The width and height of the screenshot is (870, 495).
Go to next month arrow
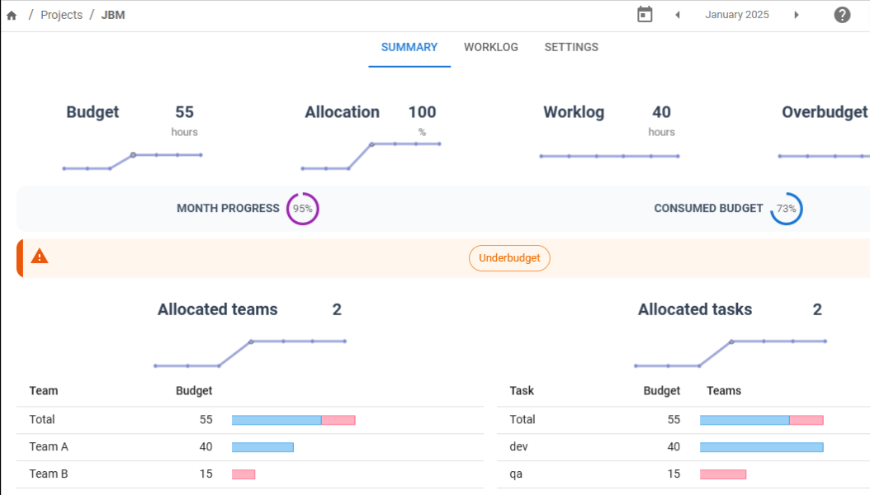click(x=796, y=15)
